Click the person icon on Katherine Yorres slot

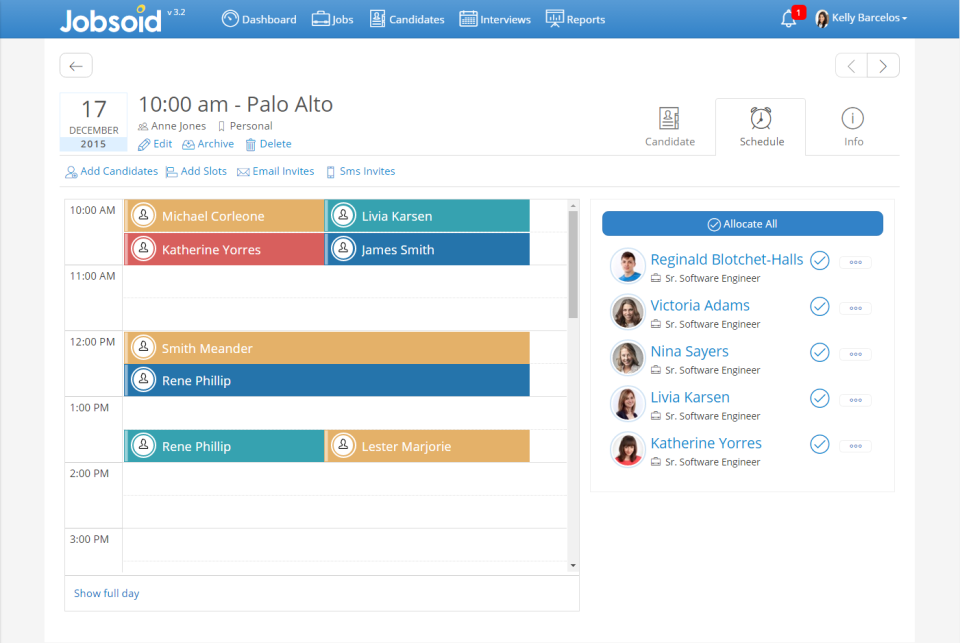tap(143, 249)
